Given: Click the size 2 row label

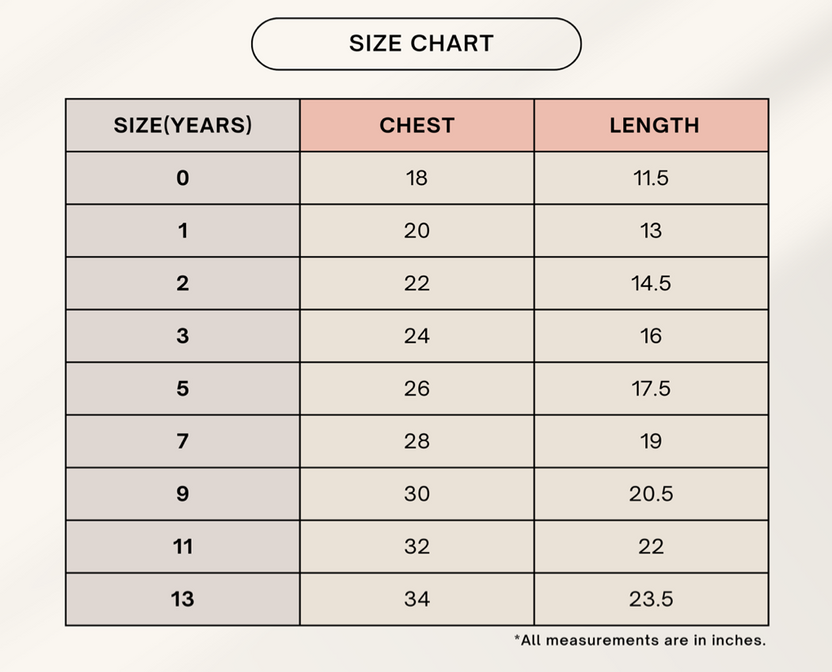Looking at the screenshot, I should (183, 284).
